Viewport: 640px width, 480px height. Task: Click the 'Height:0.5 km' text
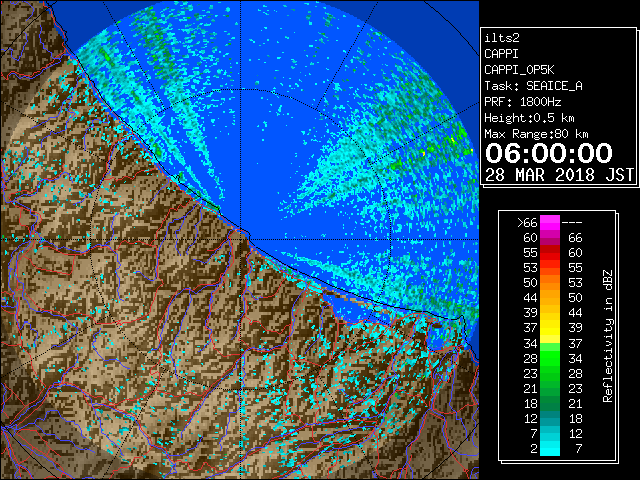tap(529, 118)
